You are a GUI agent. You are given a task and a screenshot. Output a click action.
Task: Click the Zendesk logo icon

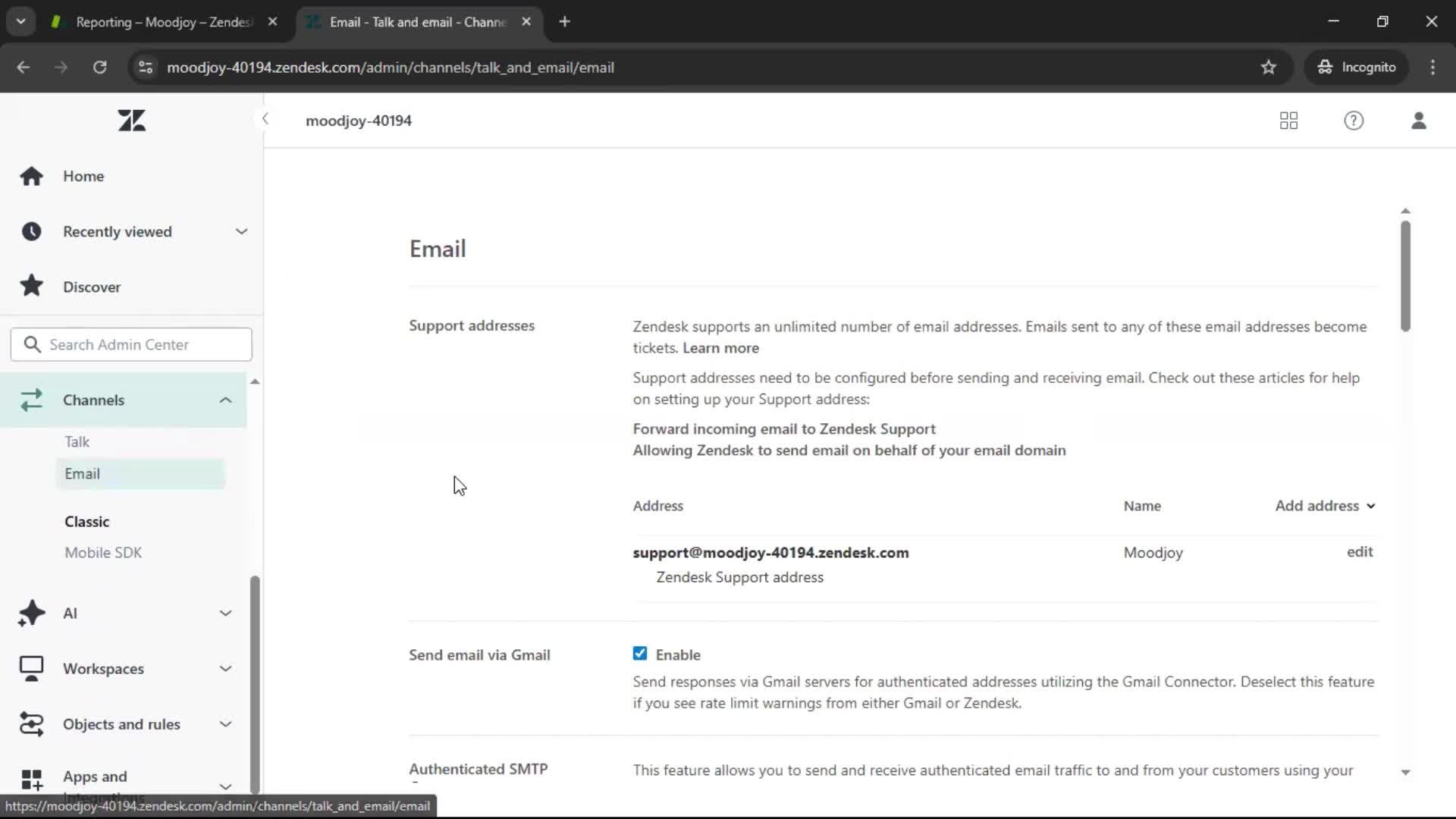(131, 121)
